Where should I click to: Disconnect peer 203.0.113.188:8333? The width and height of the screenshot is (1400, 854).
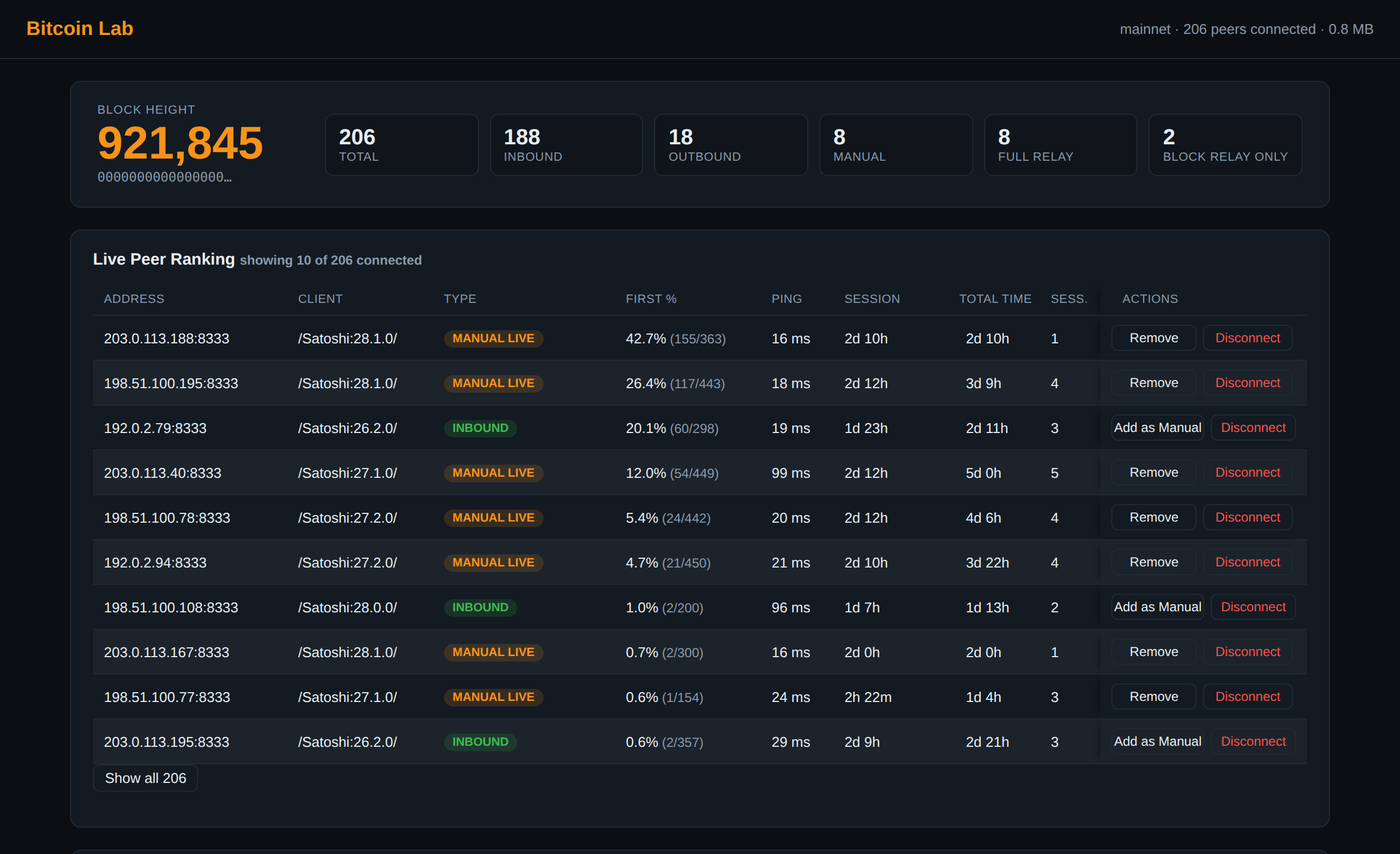[1248, 338]
